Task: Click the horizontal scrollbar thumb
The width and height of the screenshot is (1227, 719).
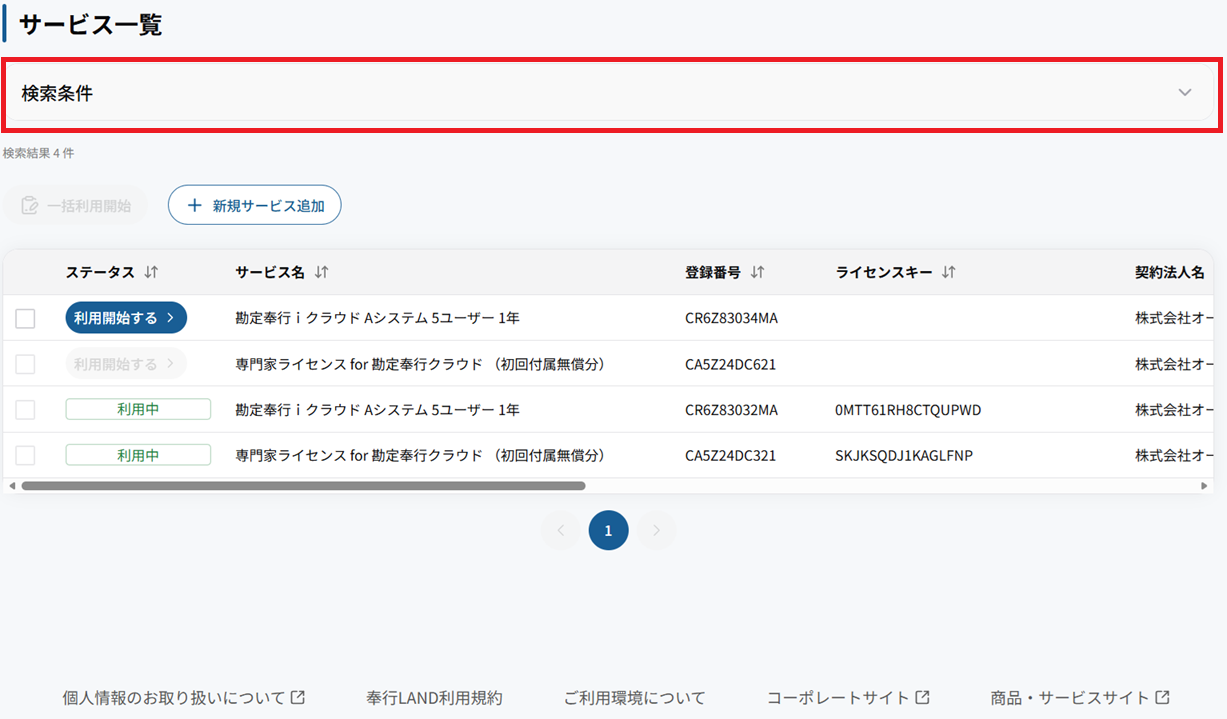Action: coord(303,486)
